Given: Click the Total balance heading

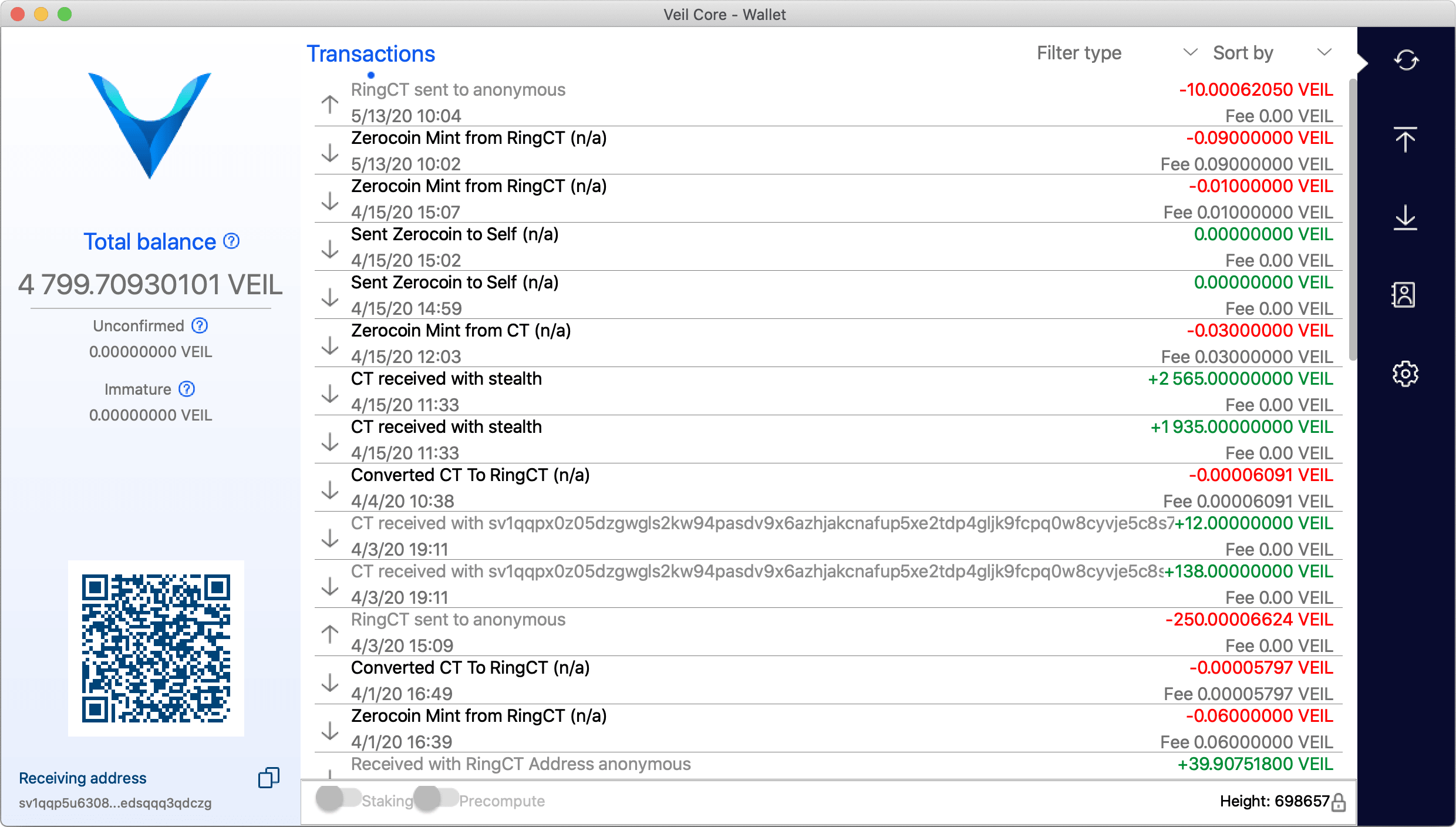Looking at the screenshot, I should pyautogui.click(x=150, y=241).
